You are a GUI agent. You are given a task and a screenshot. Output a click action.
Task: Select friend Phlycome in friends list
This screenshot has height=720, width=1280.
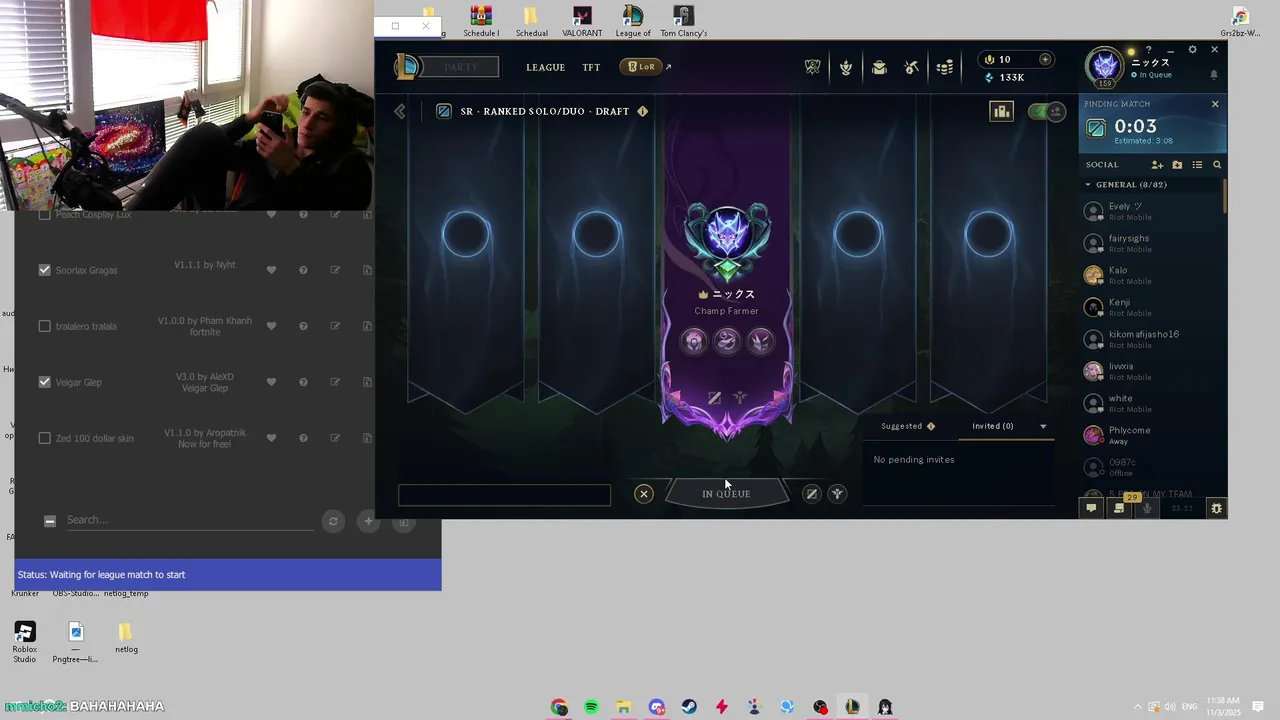point(1152,435)
